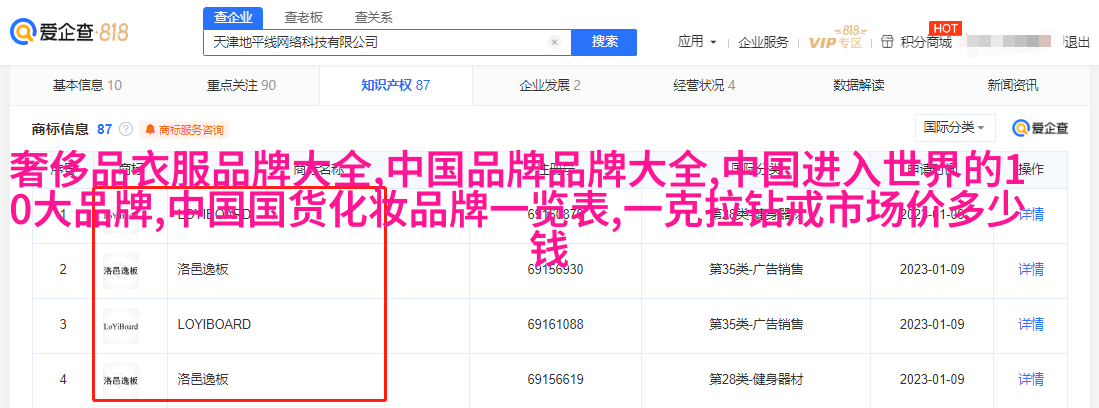This screenshot has width=1099, height=408.
Task: Switch to the 知识产权 87 tab
Action: tap(395, 86)
